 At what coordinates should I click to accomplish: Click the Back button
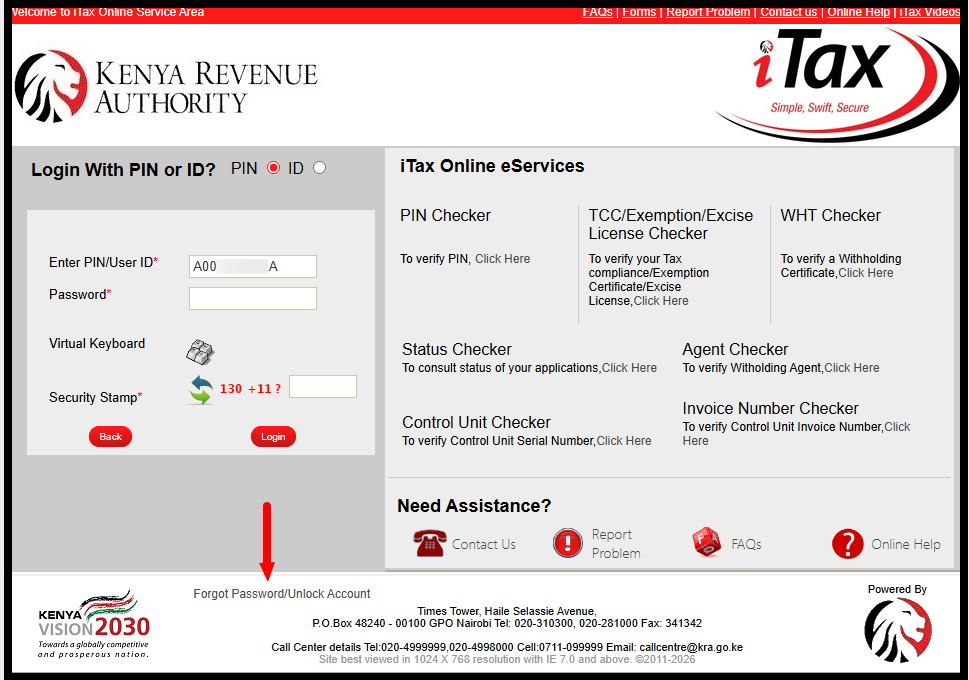point(110,436)
